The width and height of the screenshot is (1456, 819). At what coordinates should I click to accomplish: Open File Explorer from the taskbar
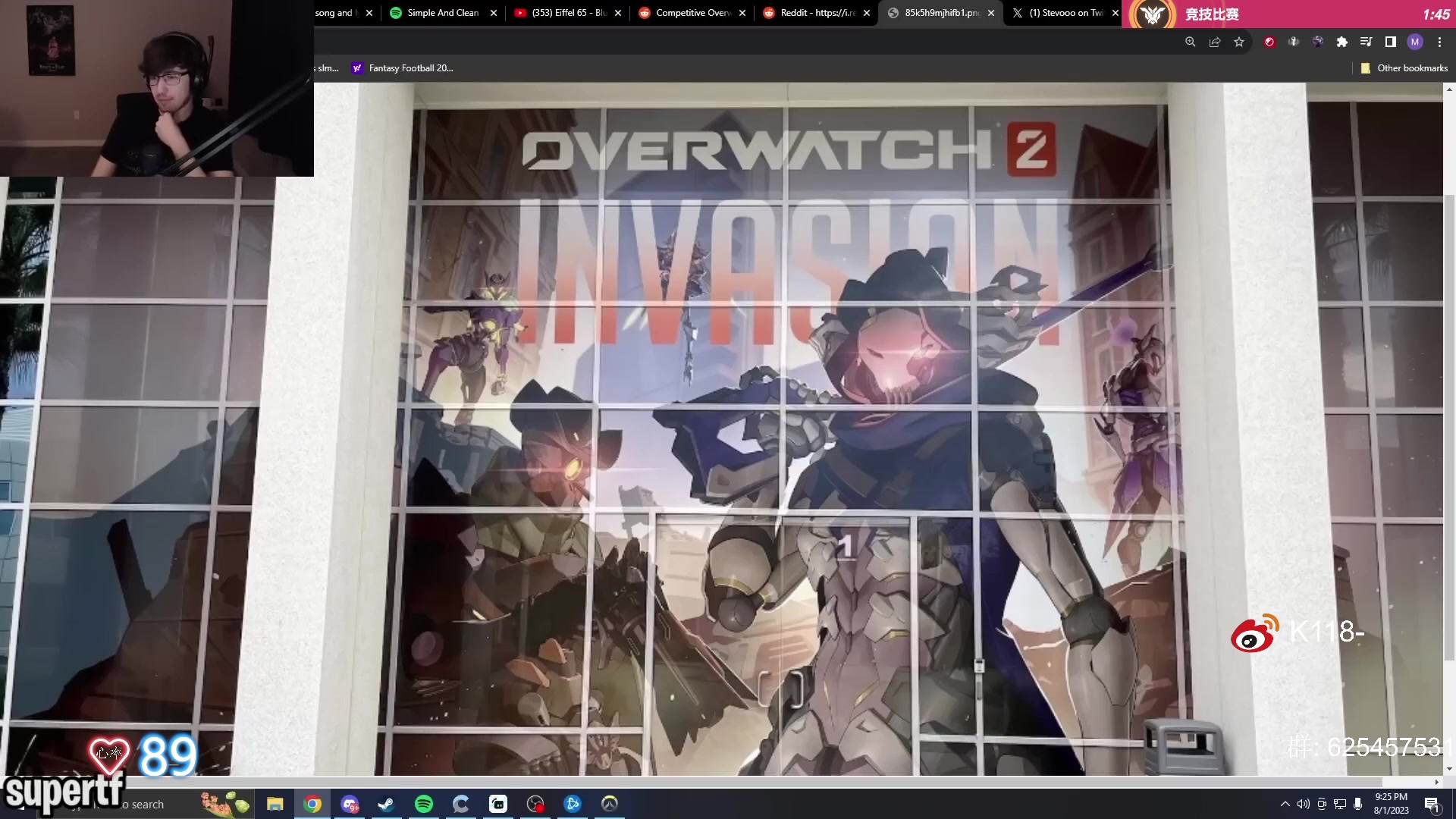click(275, 804)
